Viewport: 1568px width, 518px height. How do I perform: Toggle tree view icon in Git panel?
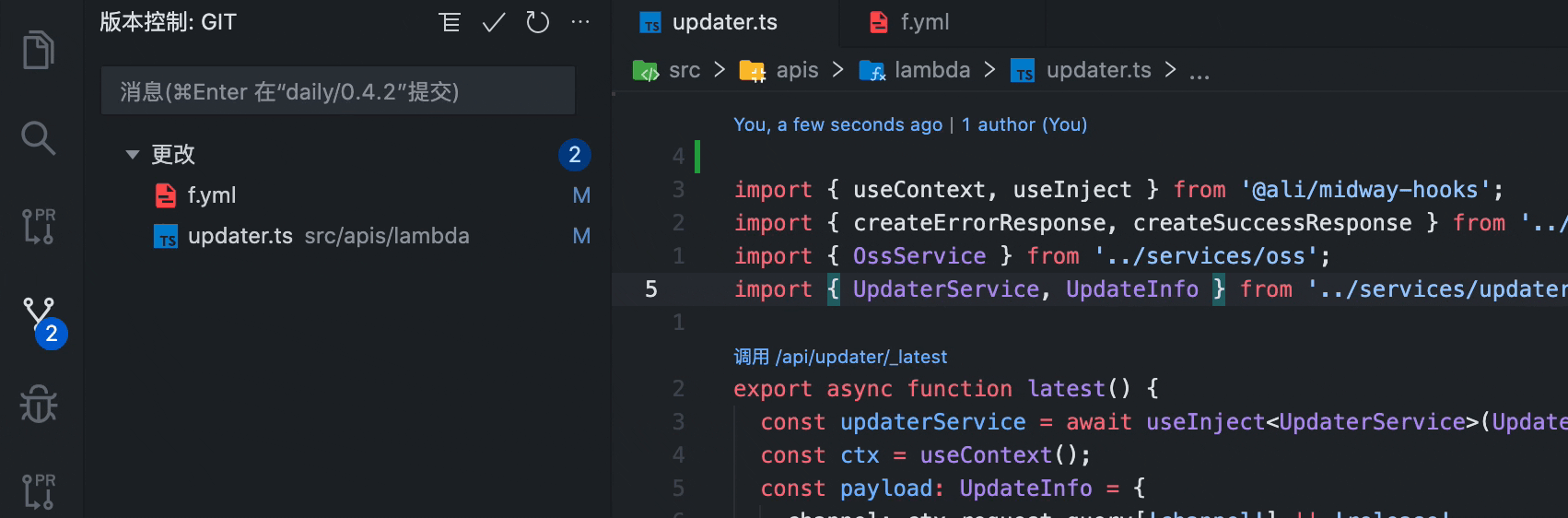[x=450, y=22]
